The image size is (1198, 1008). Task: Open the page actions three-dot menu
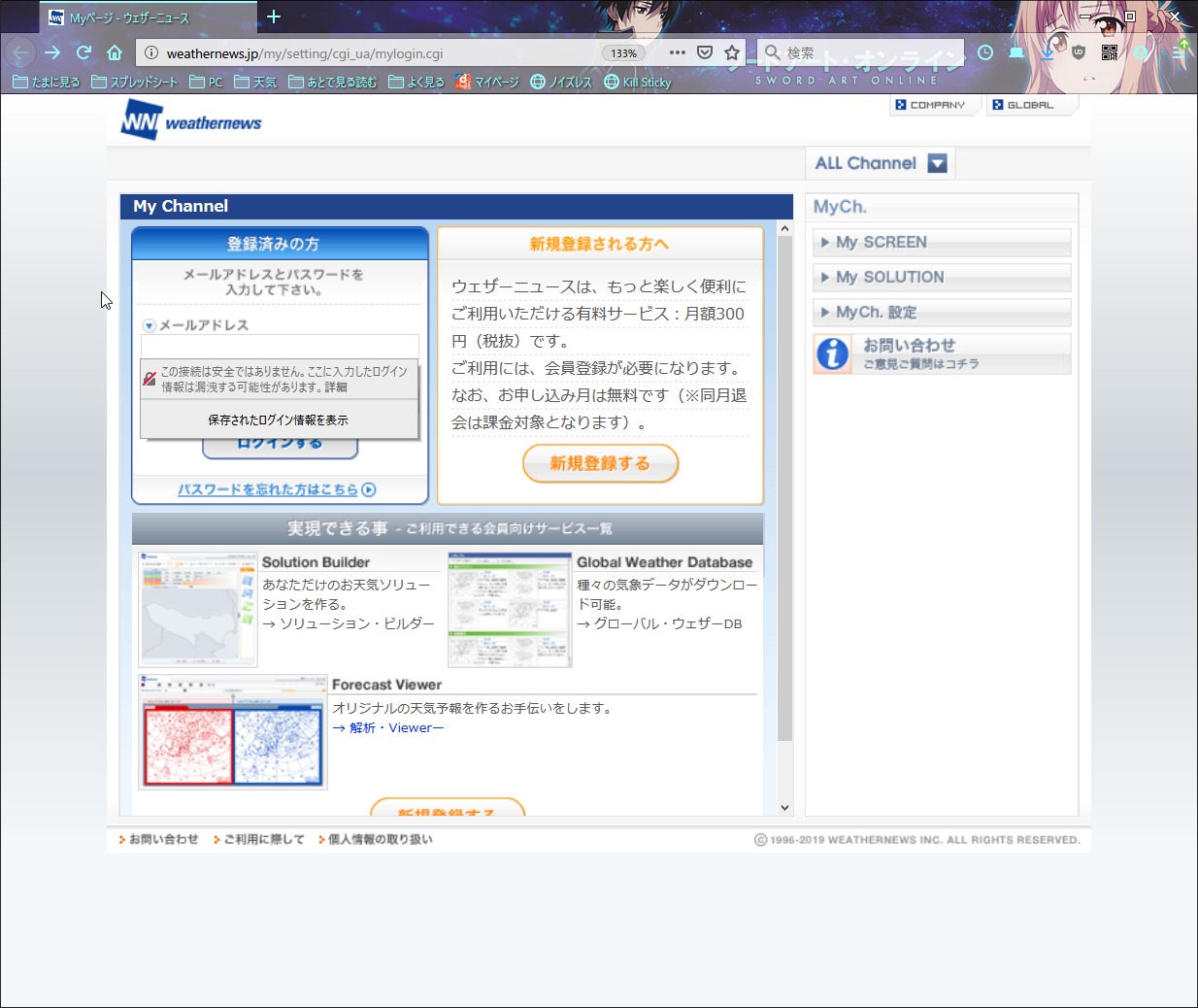[x=678, y=52]
